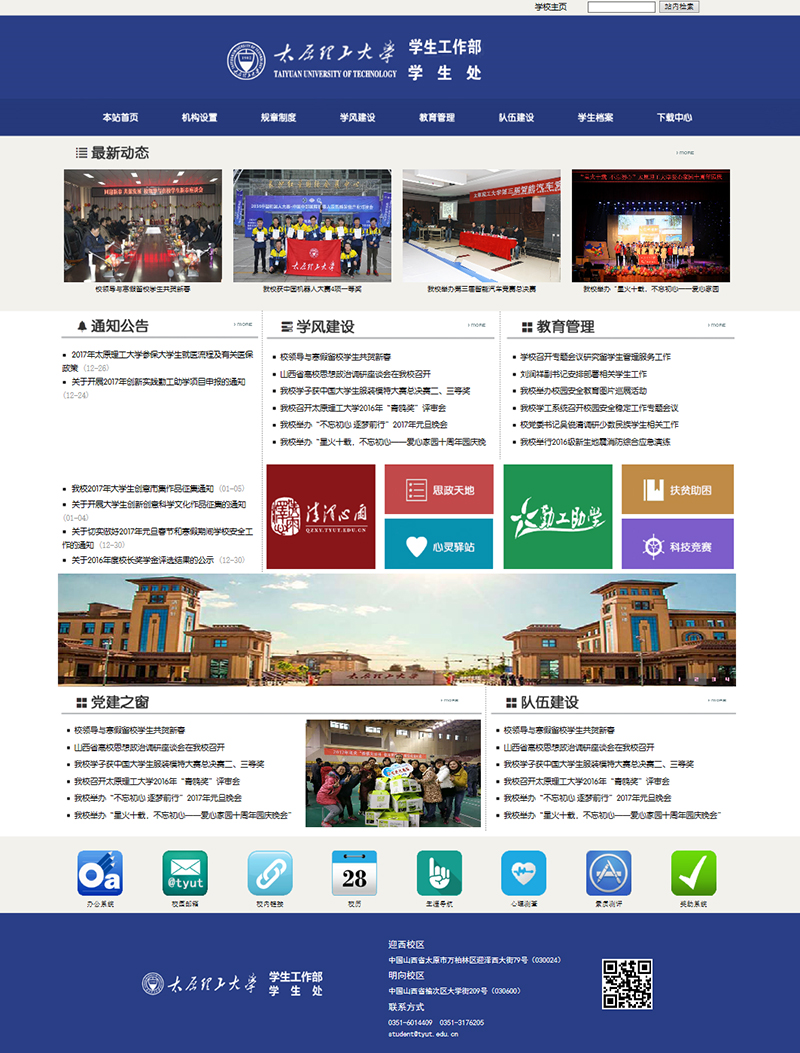Click more beside the 学风建设 section heading
This screenshot has width=800, height=1053.
click(477, 325)
